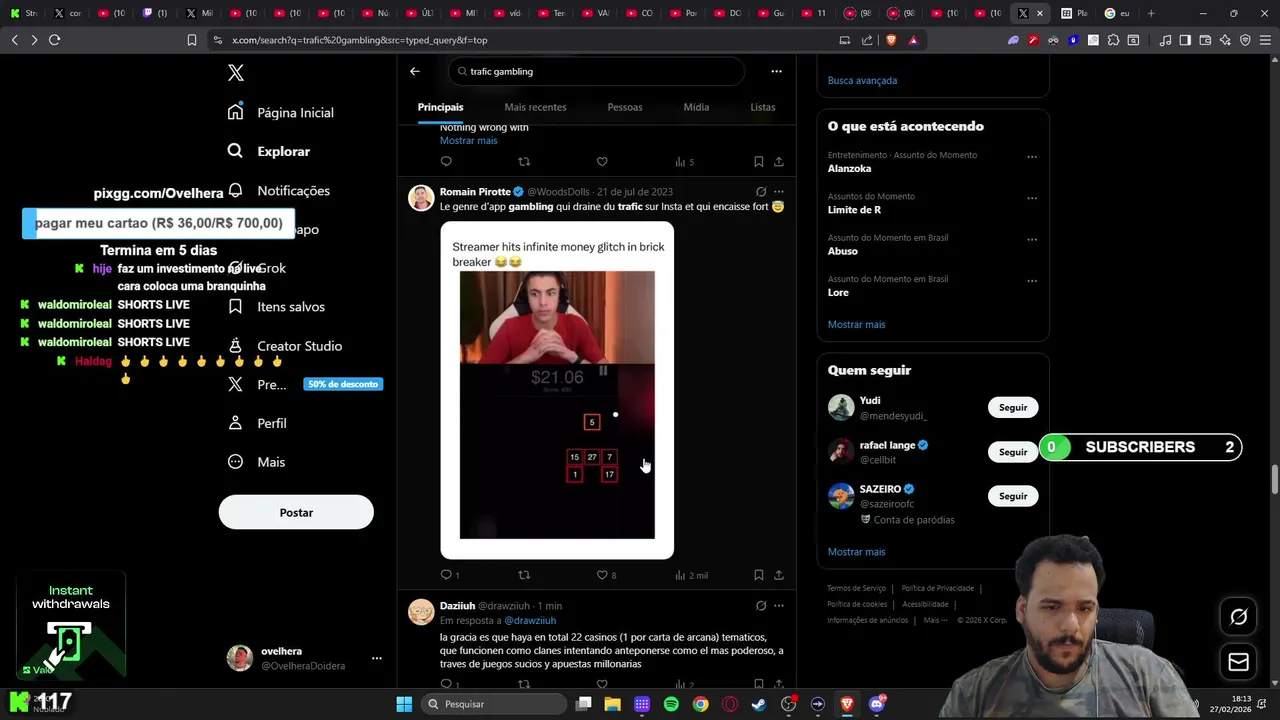The height and width of the screenshot is (720, 1280).
Task: Click the Postar button
Action: pos(296,512)
